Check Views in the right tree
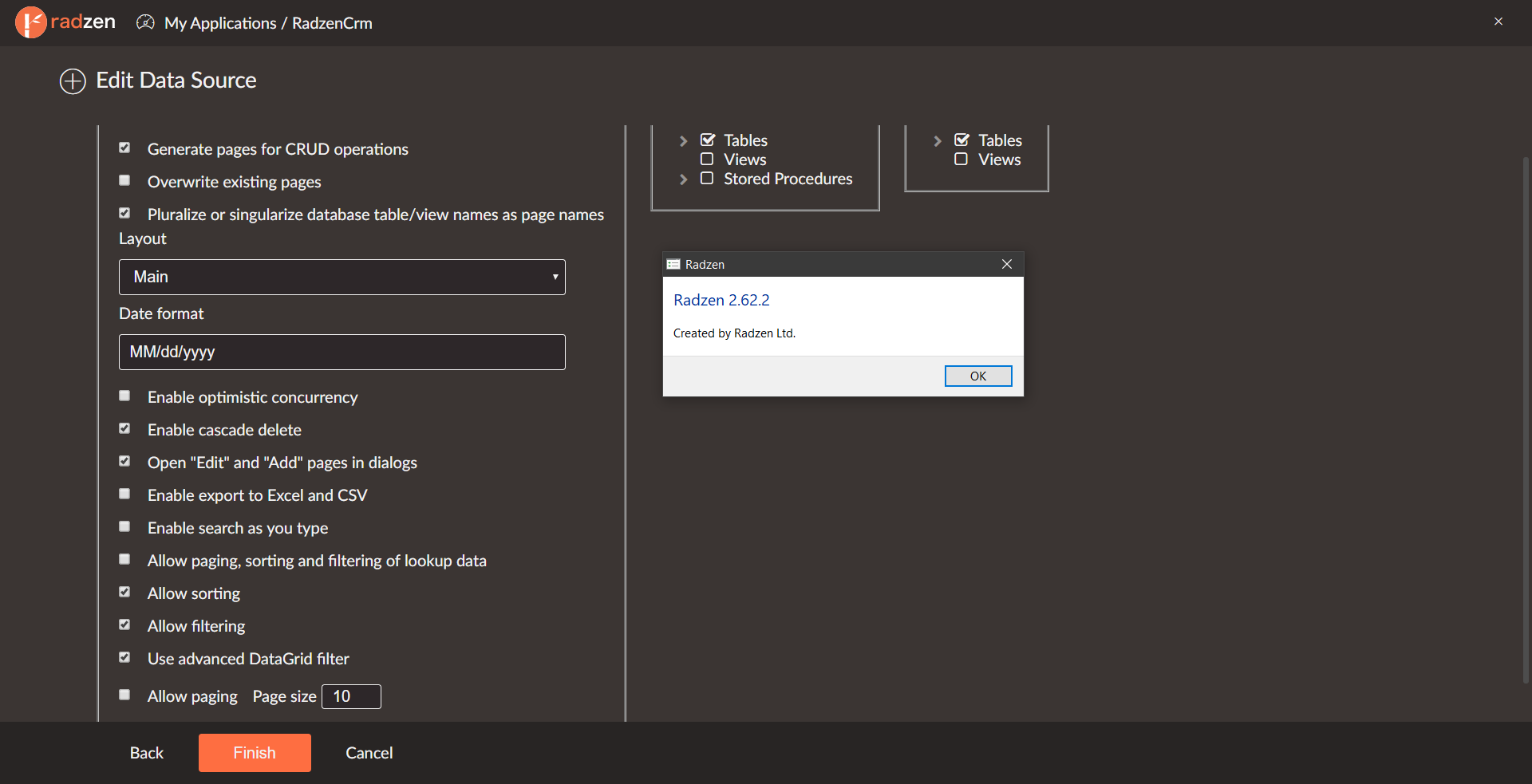The width and height of the screenshot is (1532, 784). (x=961, y=159)
